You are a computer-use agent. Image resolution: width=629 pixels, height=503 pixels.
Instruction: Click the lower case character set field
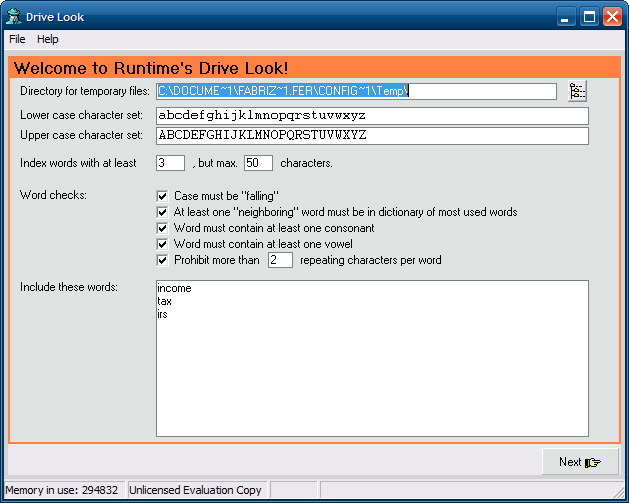(x=372, y=115)
